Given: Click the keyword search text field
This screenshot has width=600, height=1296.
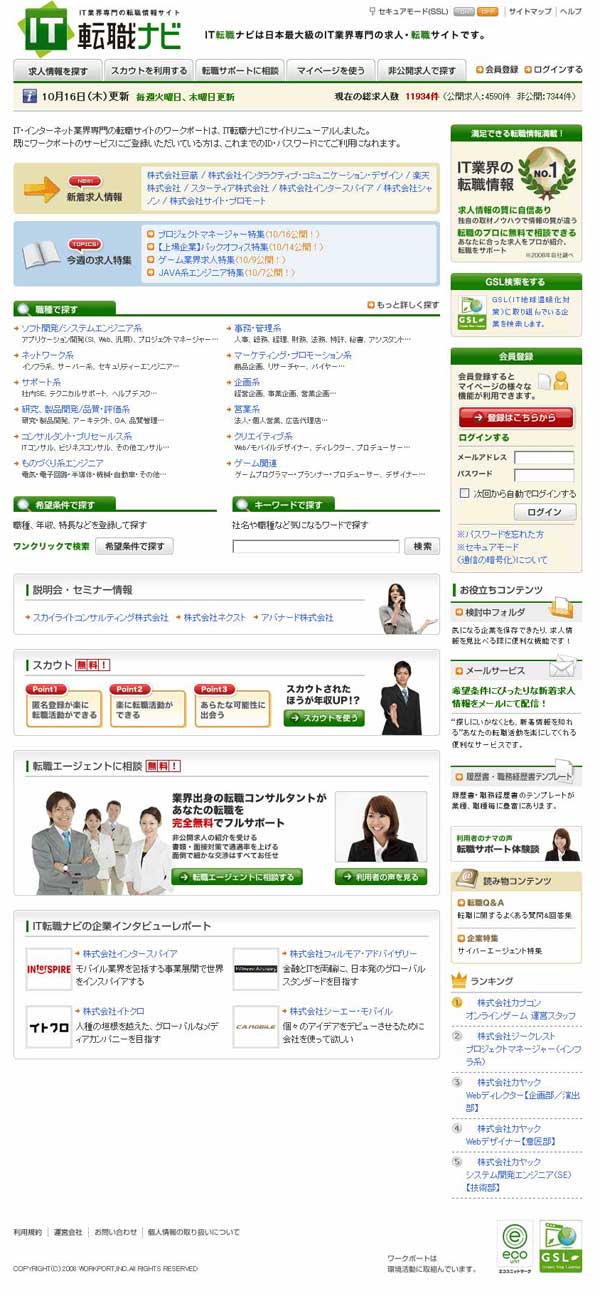Looking at the screenshot, I should (x=316, y=547).
